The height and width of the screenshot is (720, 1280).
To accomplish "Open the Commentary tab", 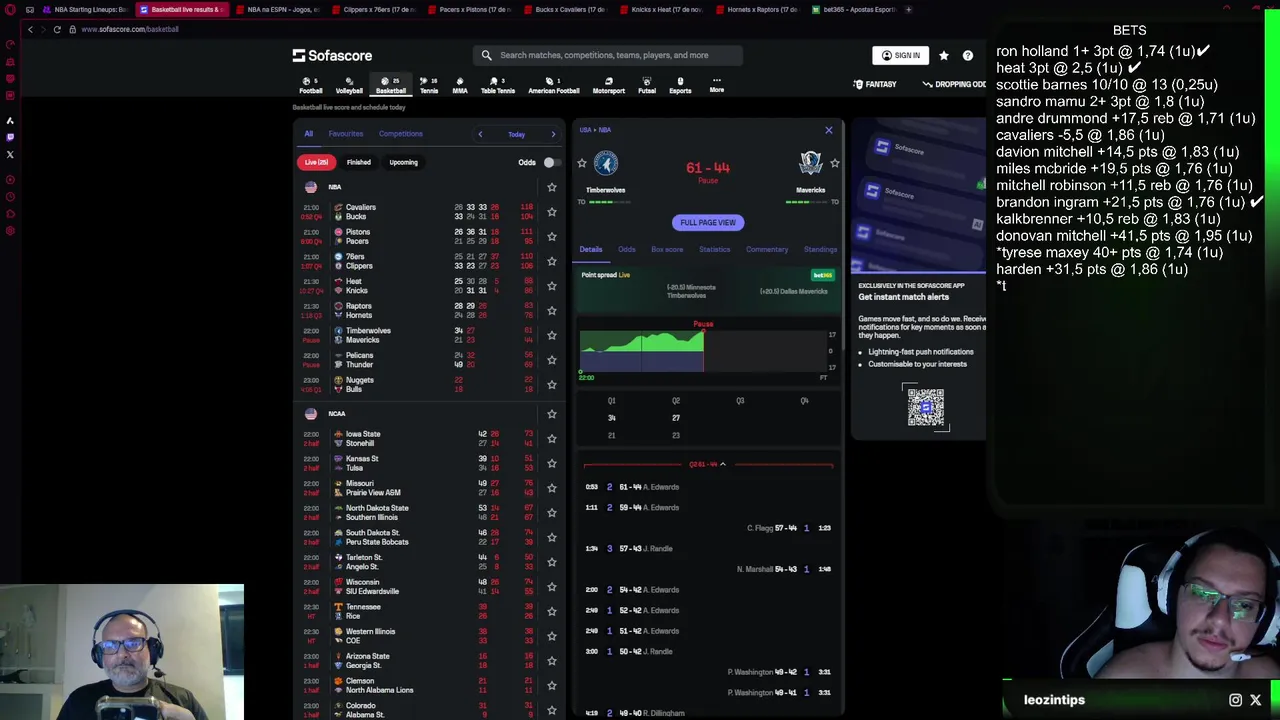I will click(767, 249).
